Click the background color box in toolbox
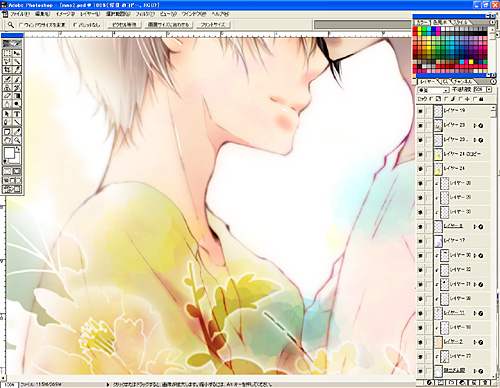Image resolution: width=500 pixels, height=388 pixels. tap(17, 159)
